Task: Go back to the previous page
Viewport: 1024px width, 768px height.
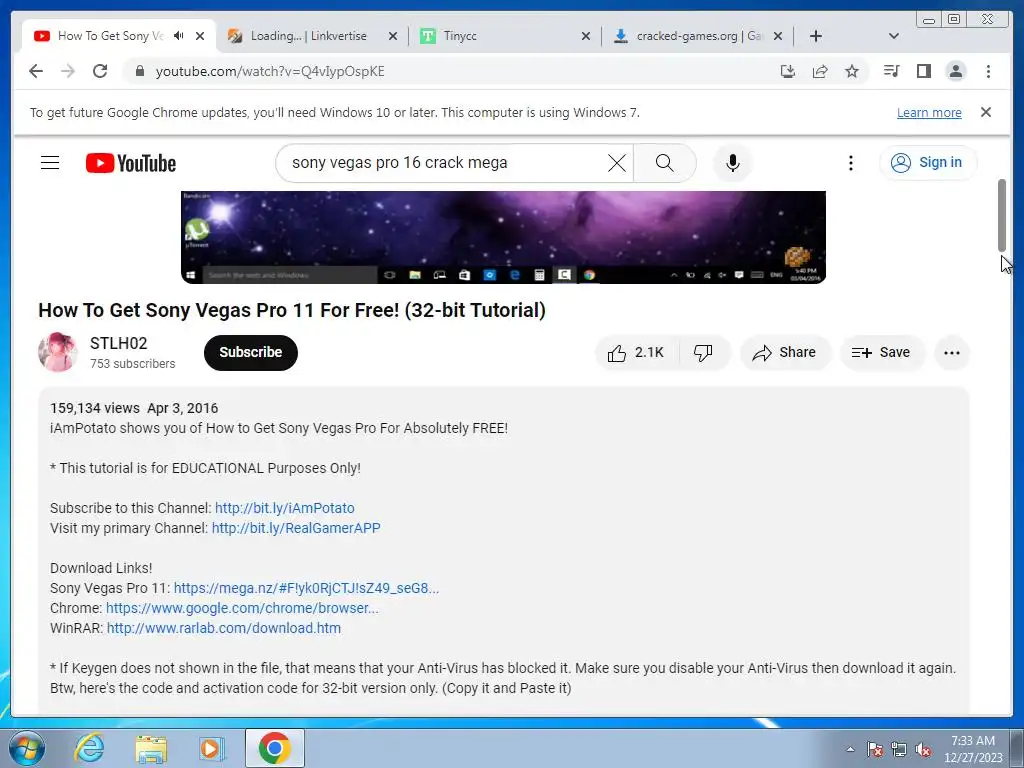Action: (36, 71)
